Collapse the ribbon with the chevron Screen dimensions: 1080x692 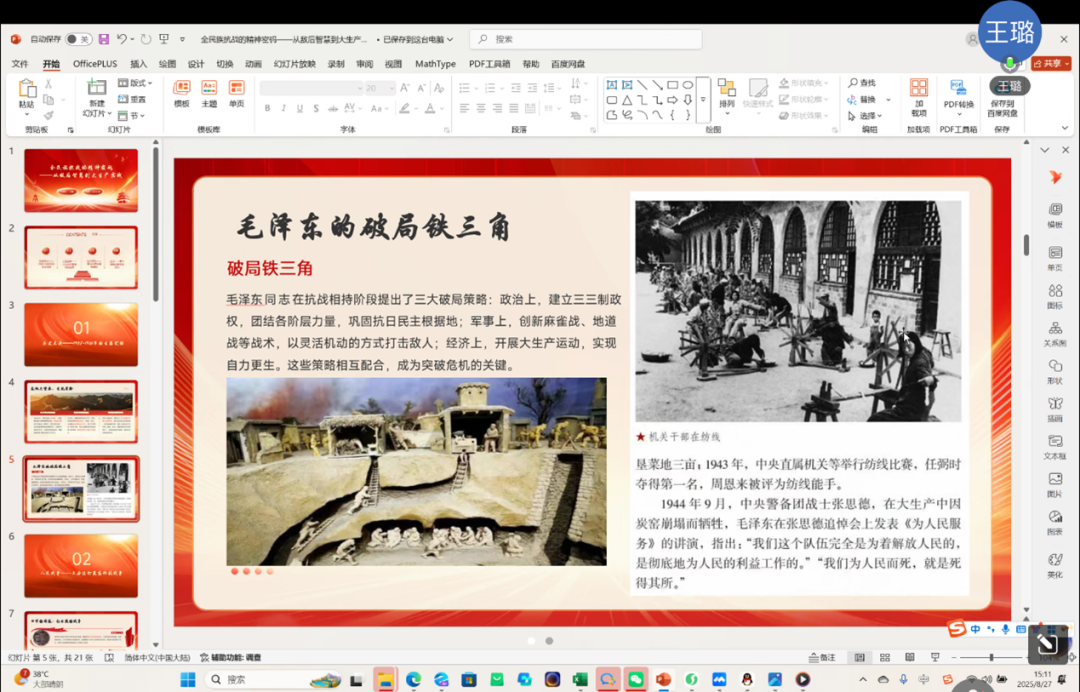pos(1065,128)
